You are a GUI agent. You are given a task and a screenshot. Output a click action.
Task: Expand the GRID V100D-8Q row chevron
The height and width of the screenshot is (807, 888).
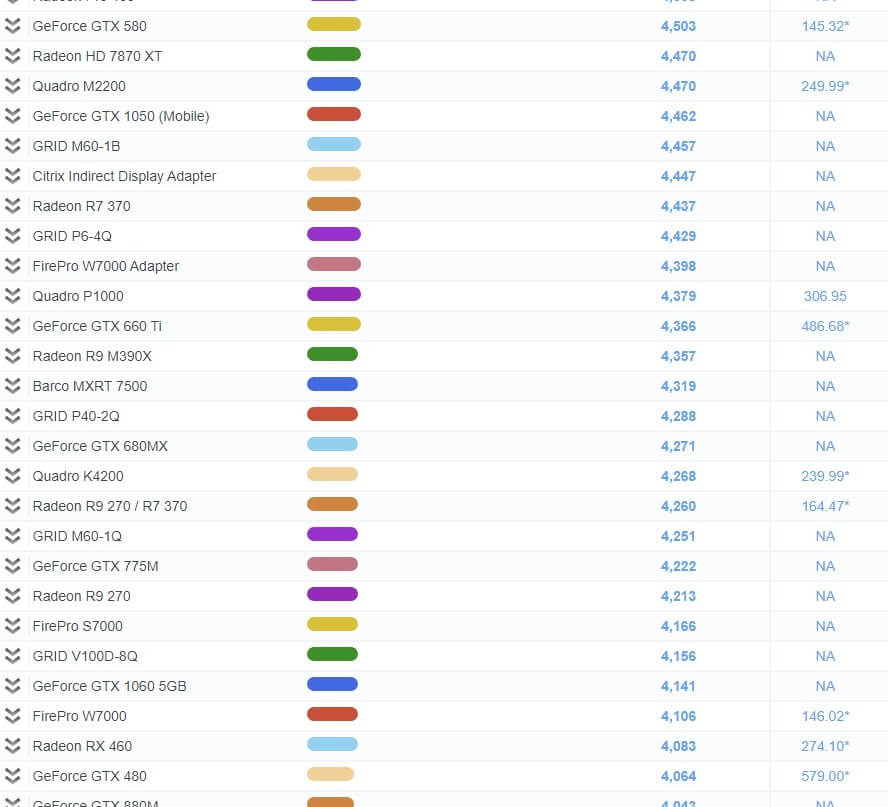(x=12, y=656)
